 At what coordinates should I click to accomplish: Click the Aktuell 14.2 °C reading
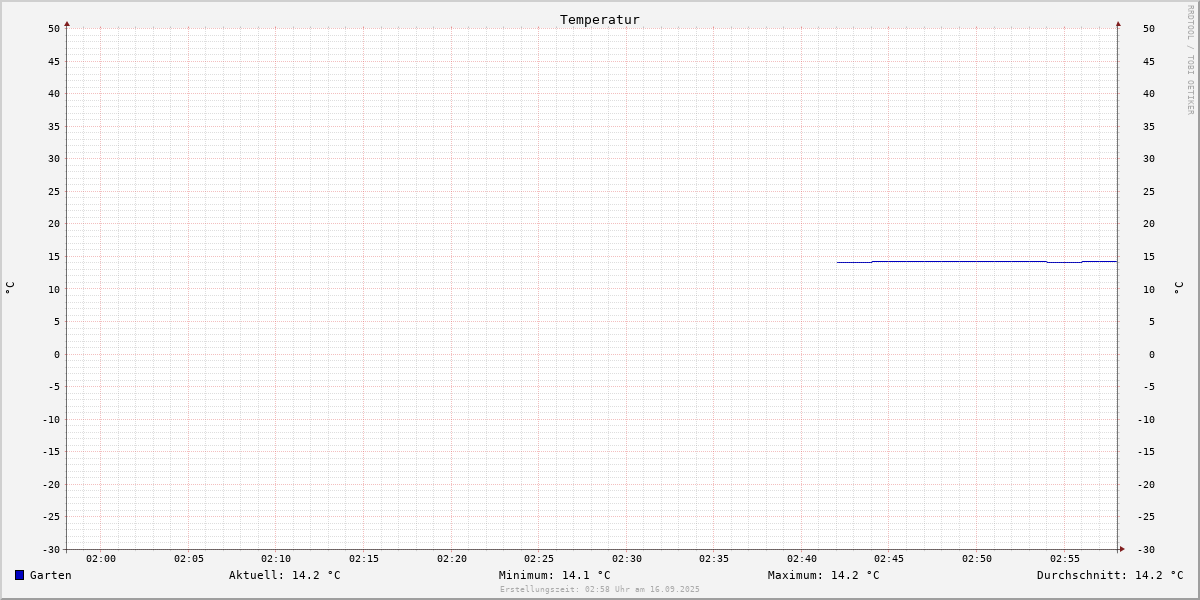click(x=284, y=575)
